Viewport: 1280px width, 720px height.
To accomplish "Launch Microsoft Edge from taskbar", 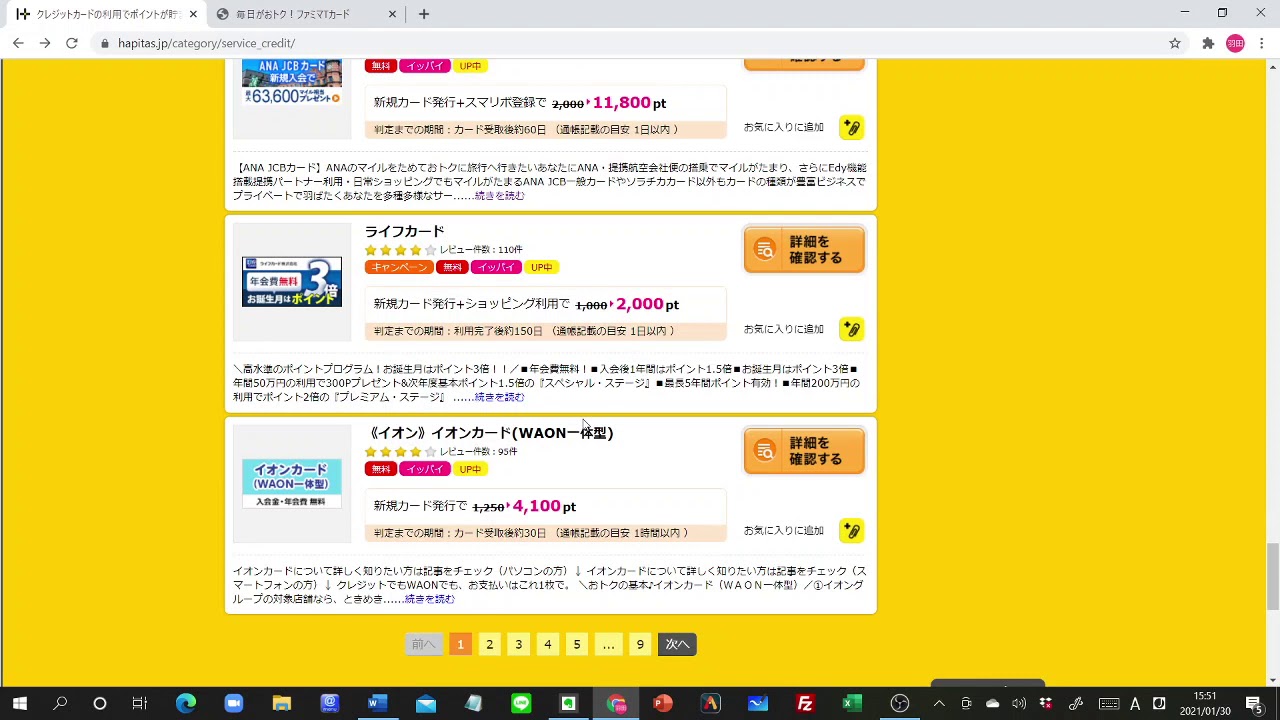I will pyautogui.click(x=186, y=703).
